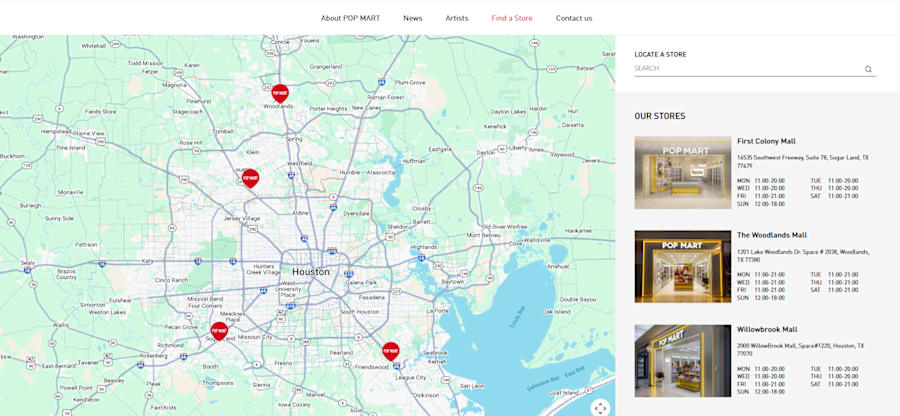Open First Colony Mall store photo

pos(683,172)
